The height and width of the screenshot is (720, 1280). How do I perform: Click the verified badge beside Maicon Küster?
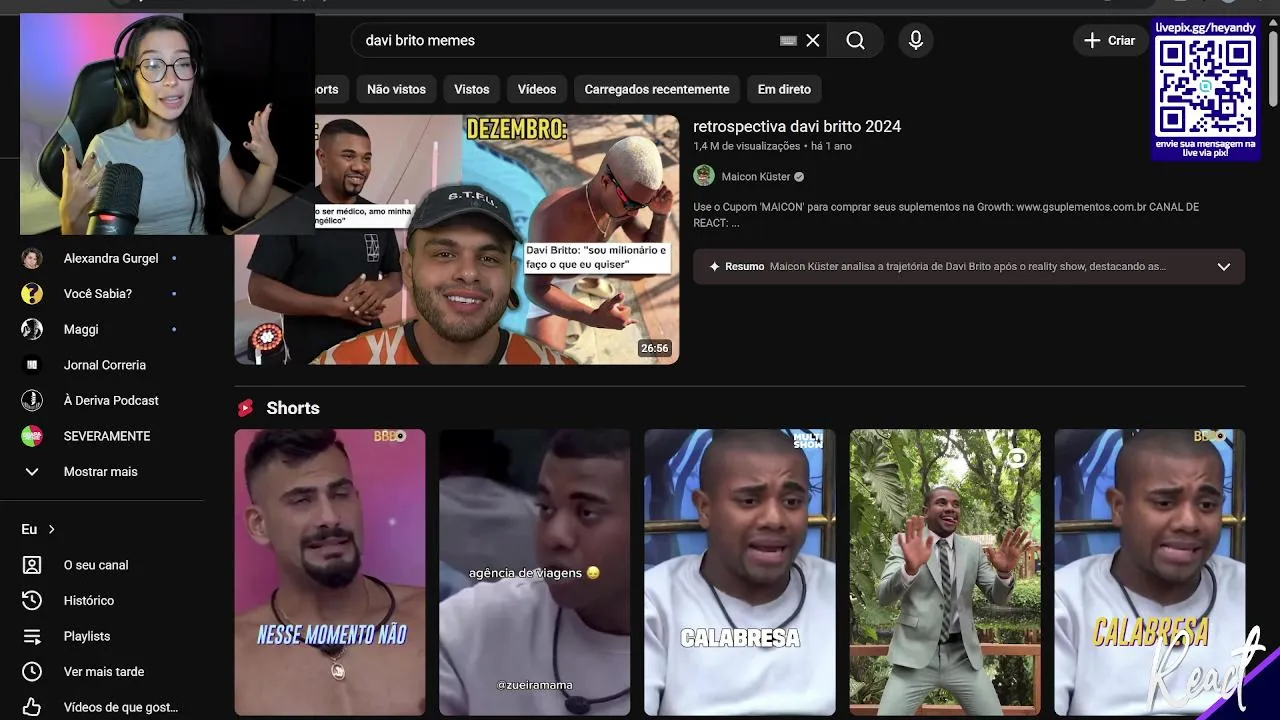pyautogui.click(x=799, y=177)
